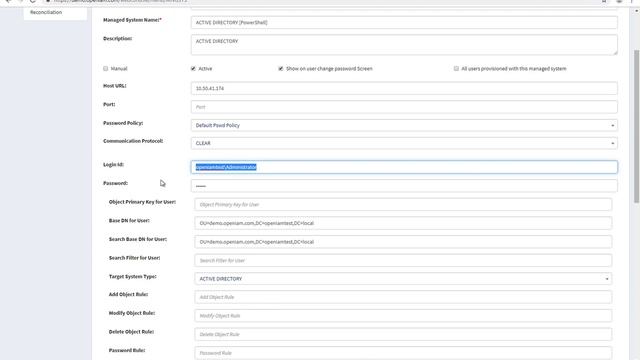Click the page vertical scrollbar thumb
Screen dimensions: 640x360
[636, 127]
